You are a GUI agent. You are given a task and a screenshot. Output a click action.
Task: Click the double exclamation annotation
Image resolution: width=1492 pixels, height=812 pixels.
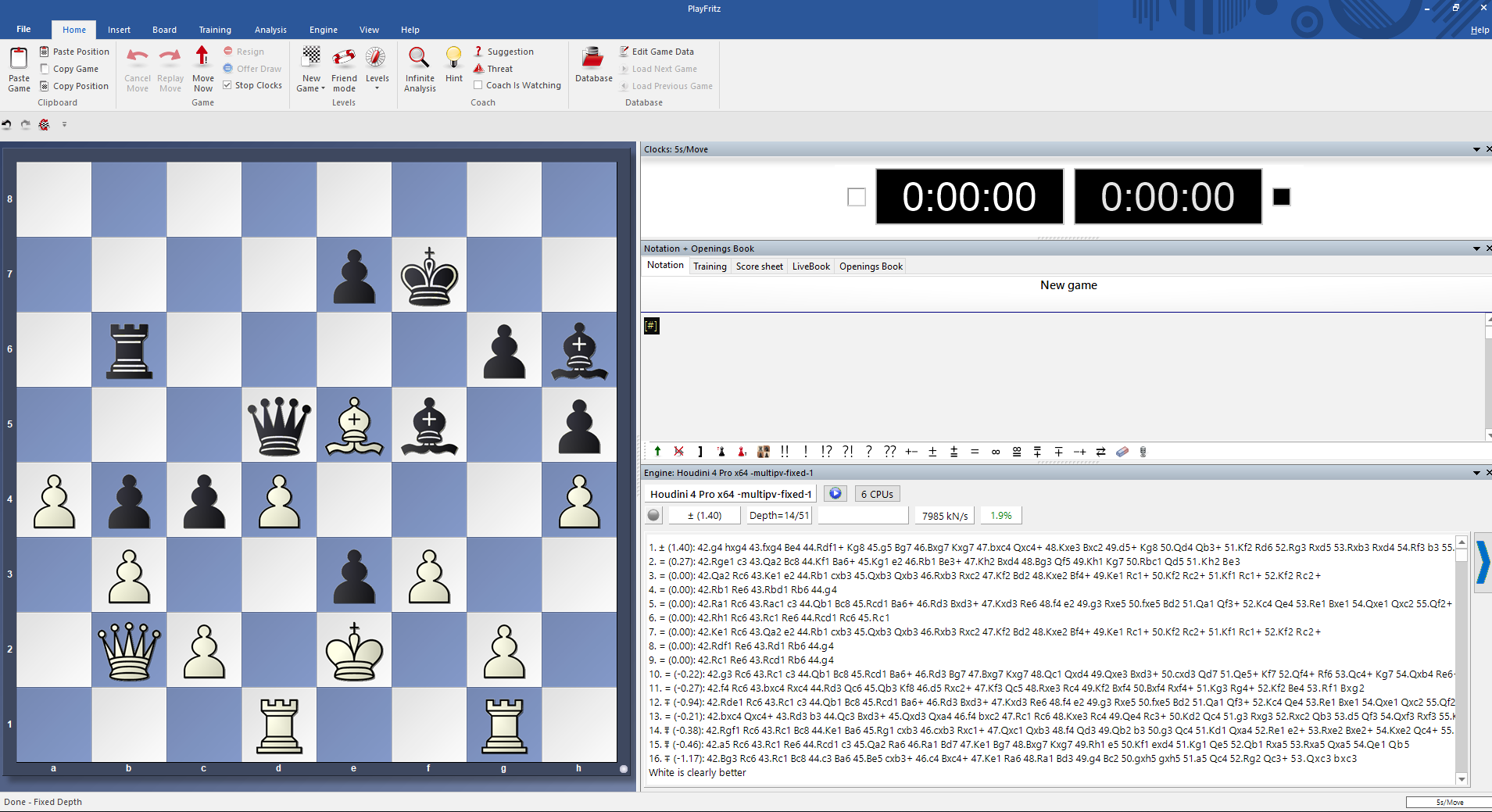[x=785, y=451]
